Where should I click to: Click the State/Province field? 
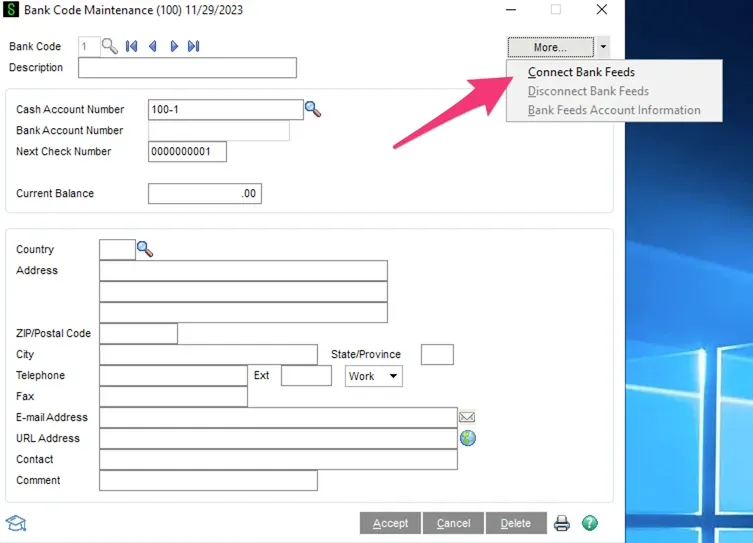click(x=437, y=354)
